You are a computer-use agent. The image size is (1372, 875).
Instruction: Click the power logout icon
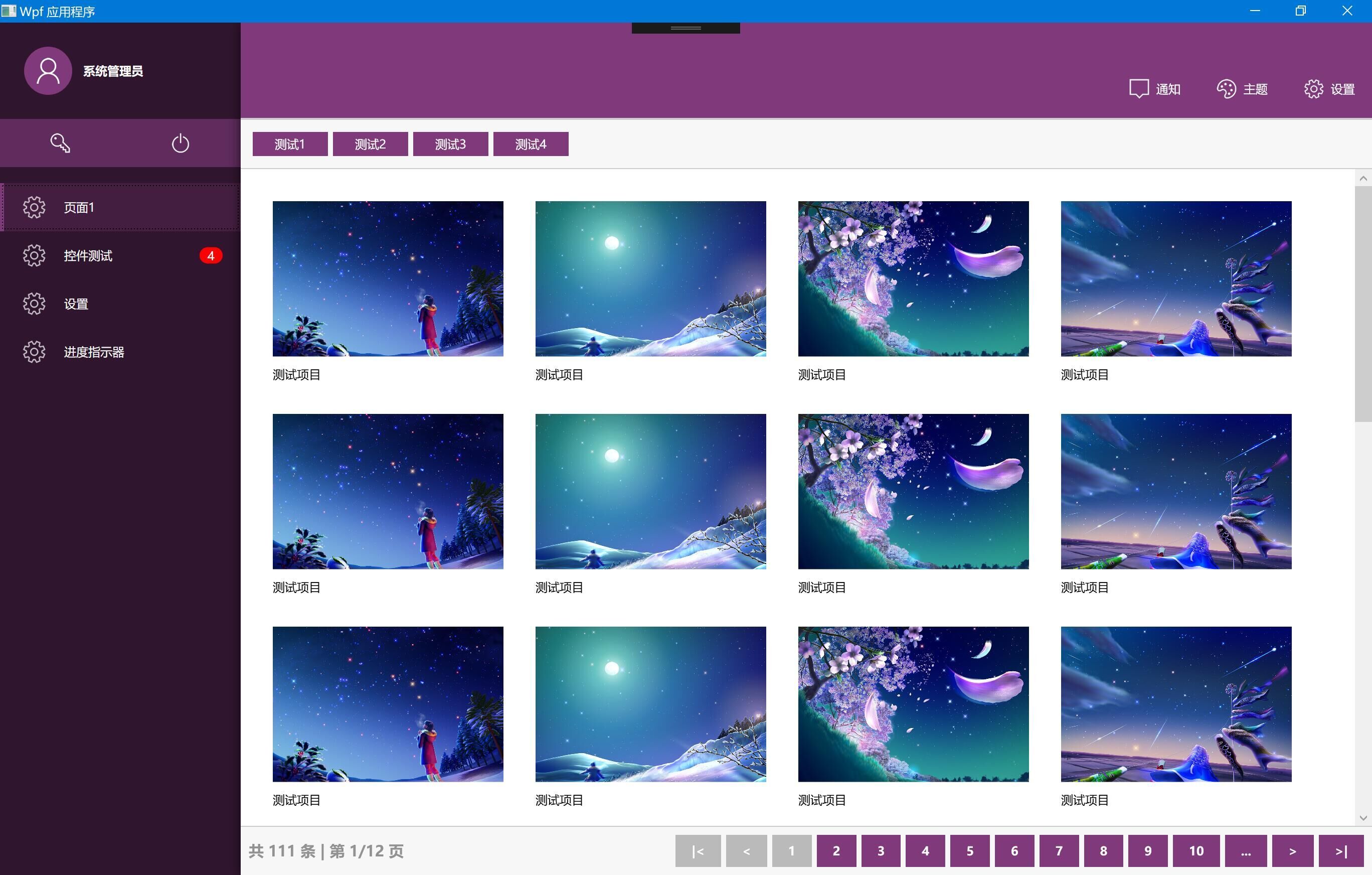(180, 143)
